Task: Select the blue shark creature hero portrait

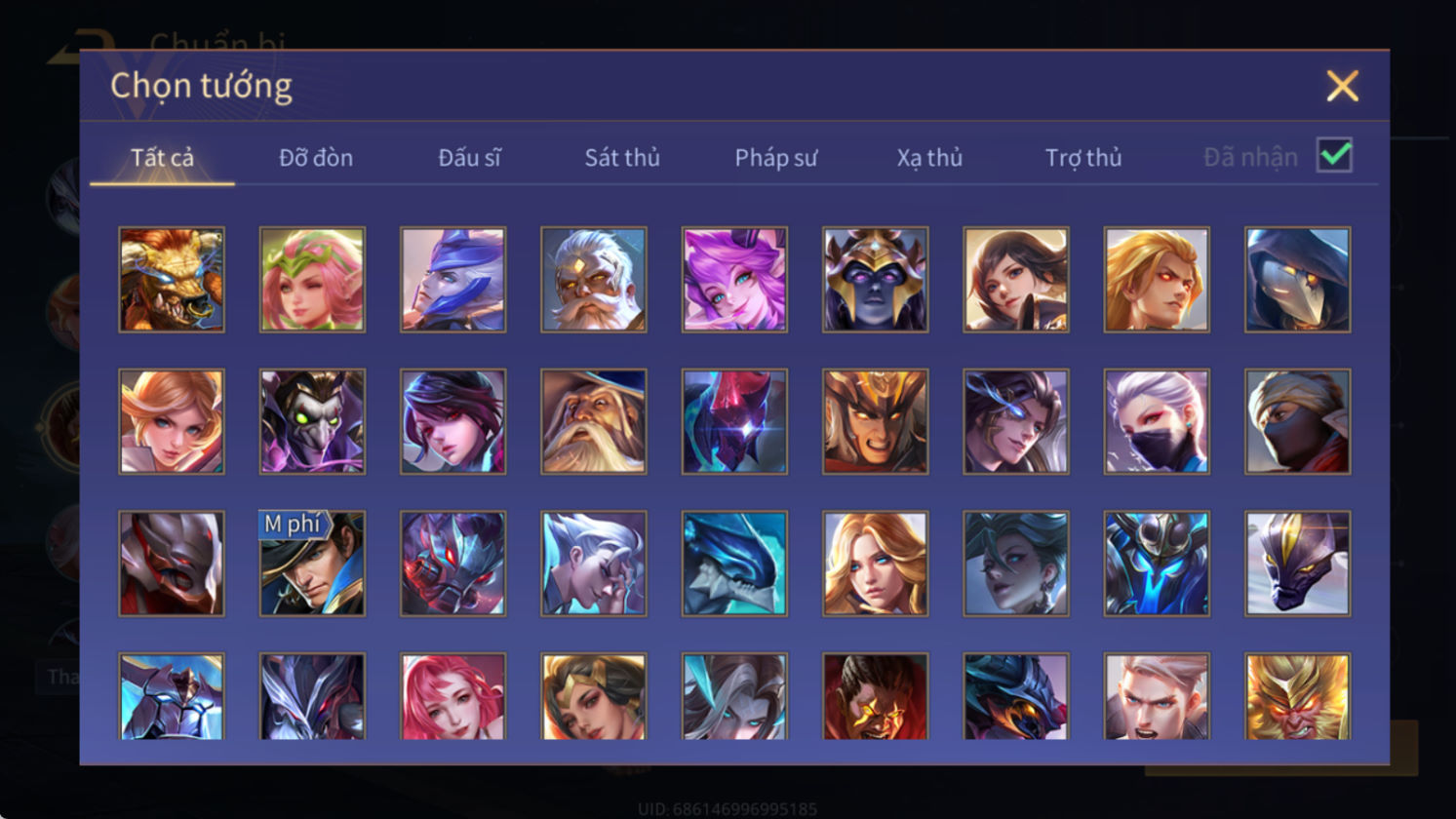Action: click(734, 564)
